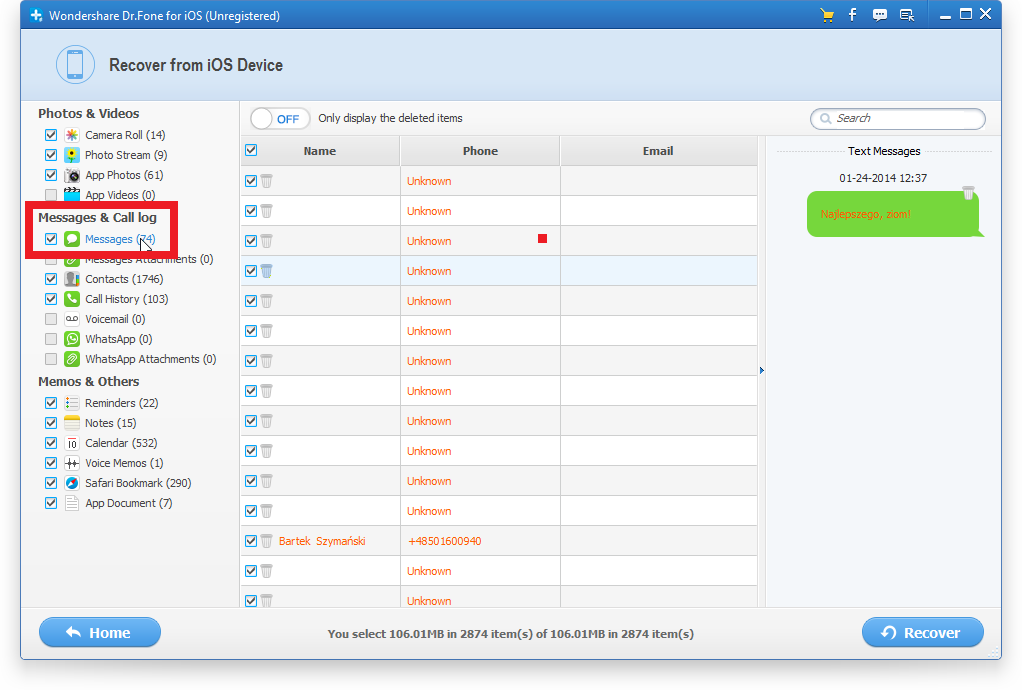Screen dimensions: 1022x690
Task: Click the App Videos clapperboard icon
Action: [x=72, y=195]
